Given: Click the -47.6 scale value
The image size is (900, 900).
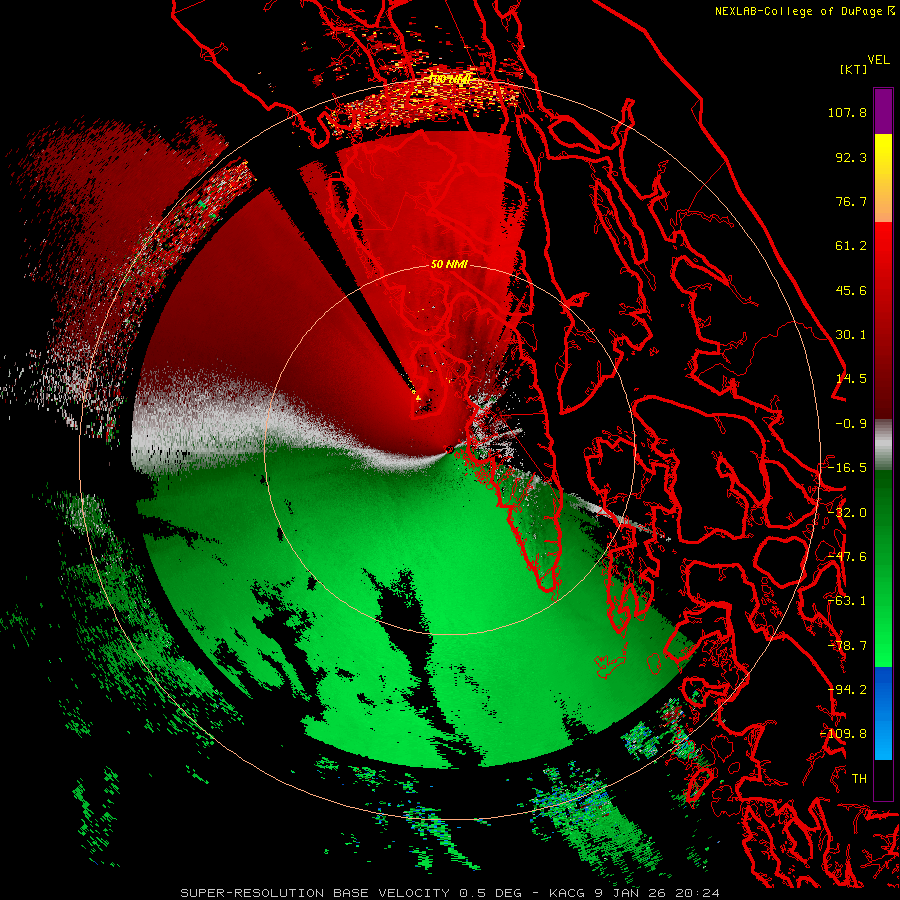Looking at the screenshot, I should click(847, 557).
